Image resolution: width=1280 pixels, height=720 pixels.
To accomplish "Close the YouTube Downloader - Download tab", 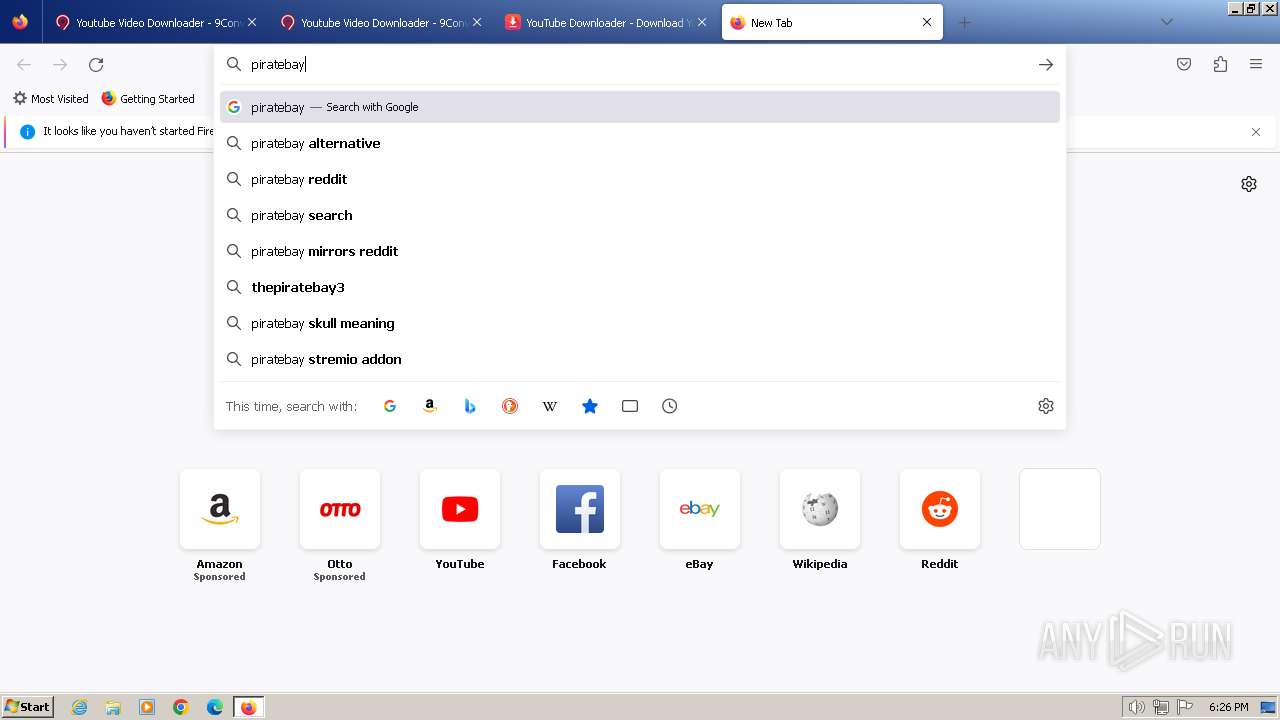I will [702, 22].
